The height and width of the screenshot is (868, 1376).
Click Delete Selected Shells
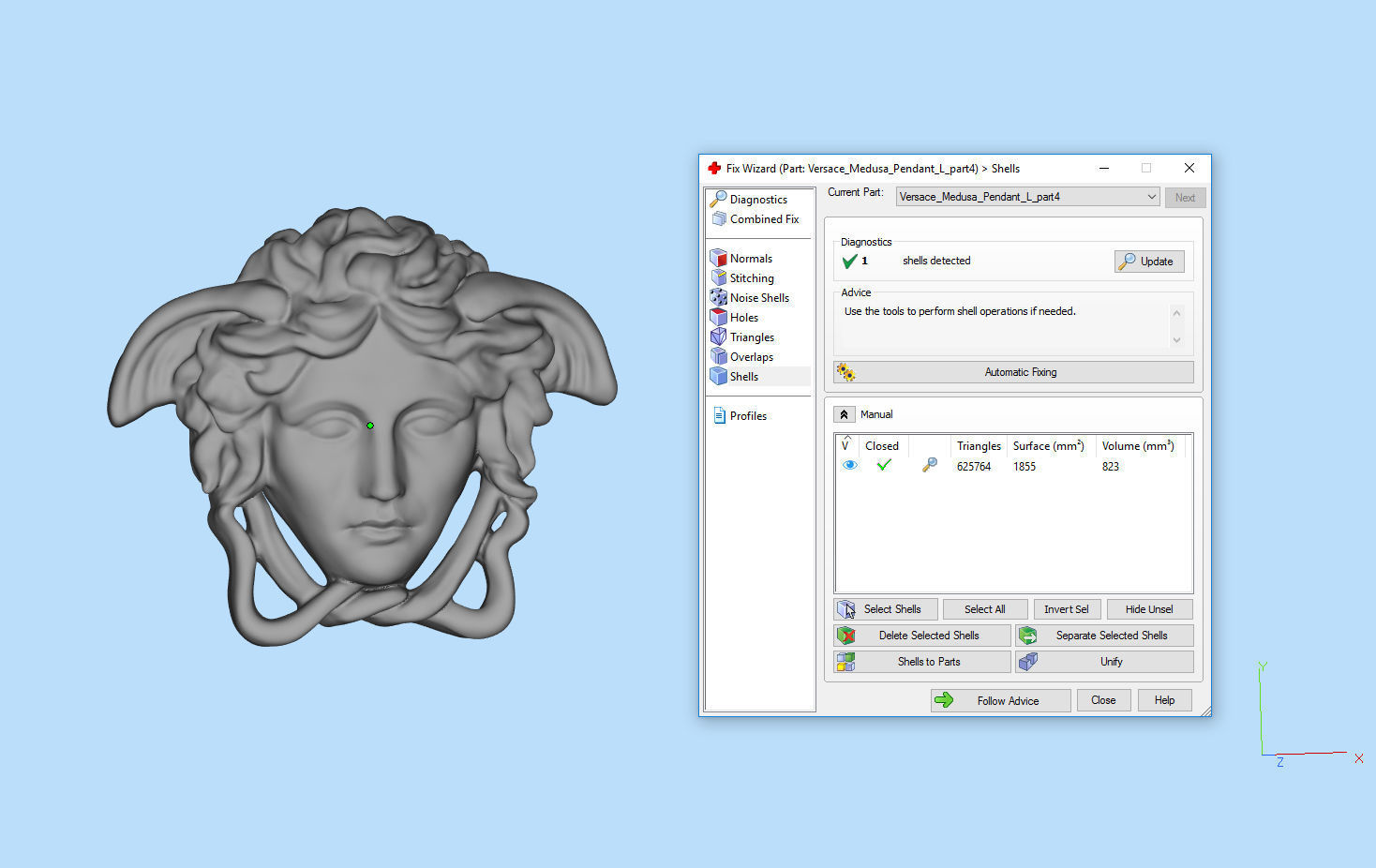922,636
